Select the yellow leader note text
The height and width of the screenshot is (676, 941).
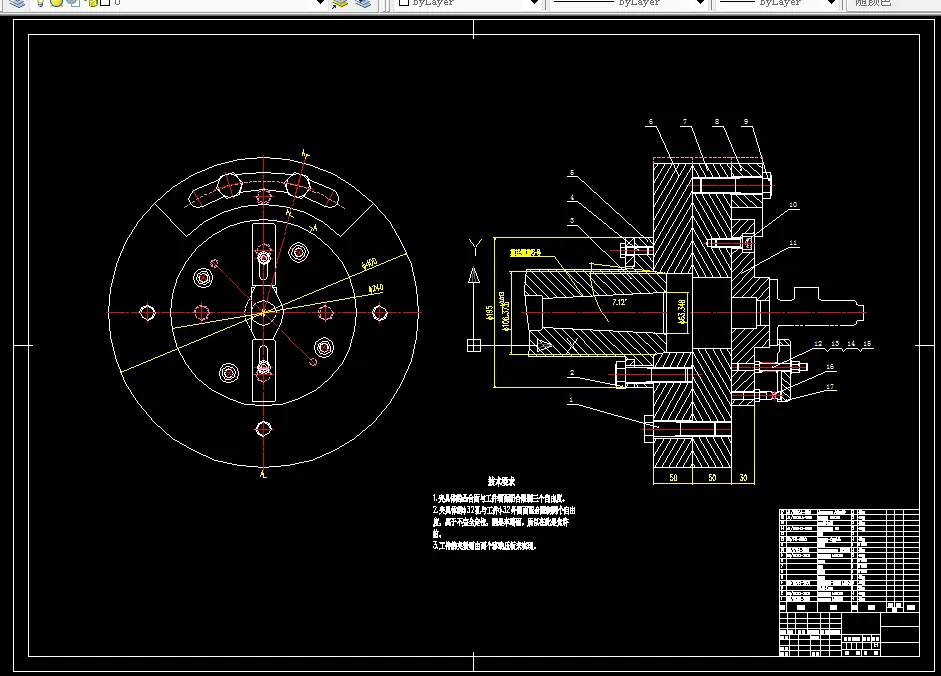525,253
